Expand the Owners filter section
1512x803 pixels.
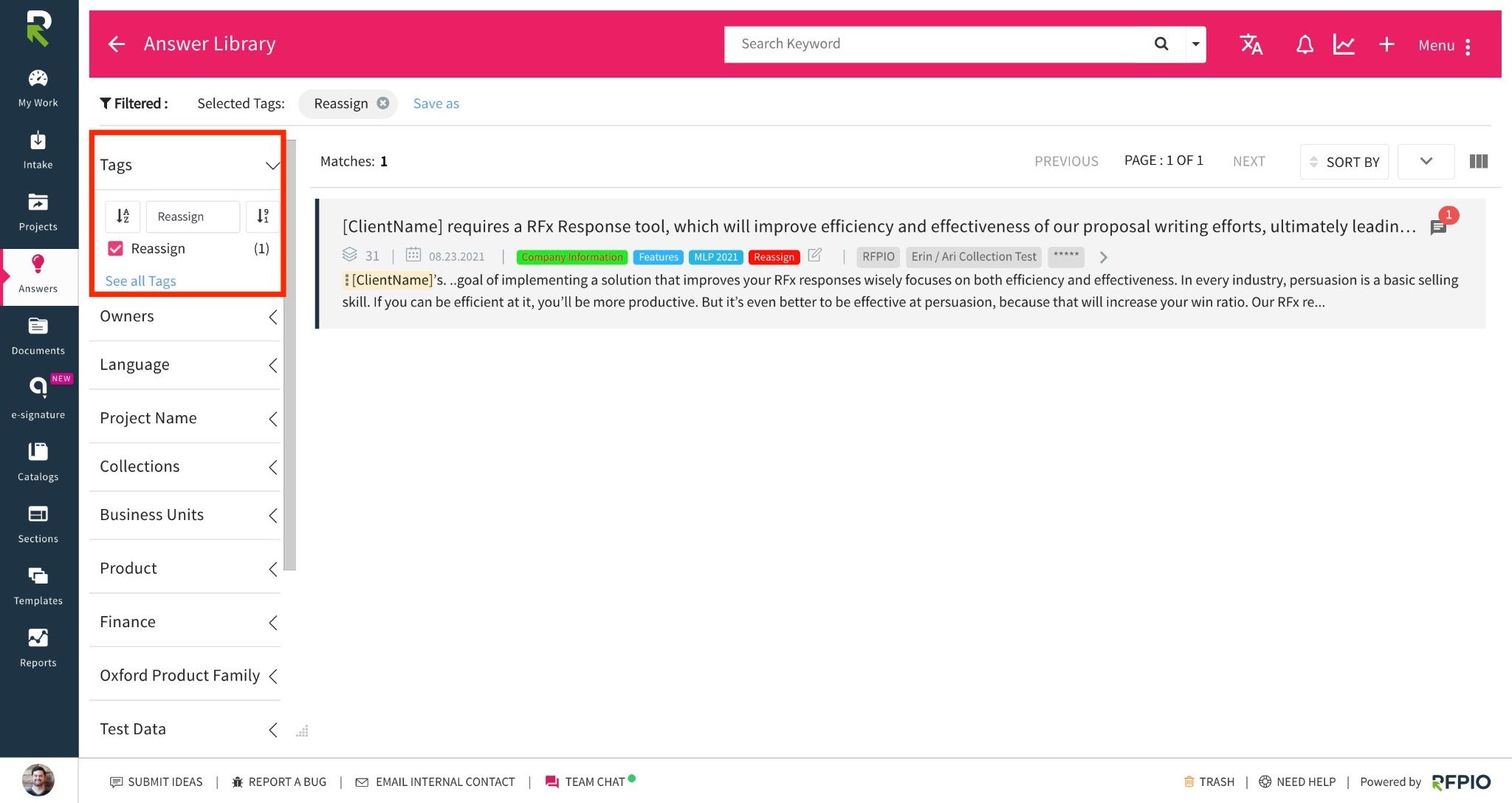pyautogui.click(x=273, y=317)
